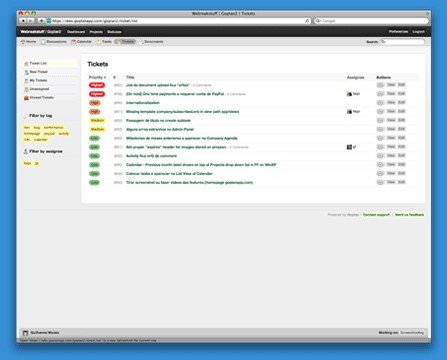The height and width of the screenshot is (360, 447).
Task: Filter tickets by the 'paypal' tag
Action: 49,133
